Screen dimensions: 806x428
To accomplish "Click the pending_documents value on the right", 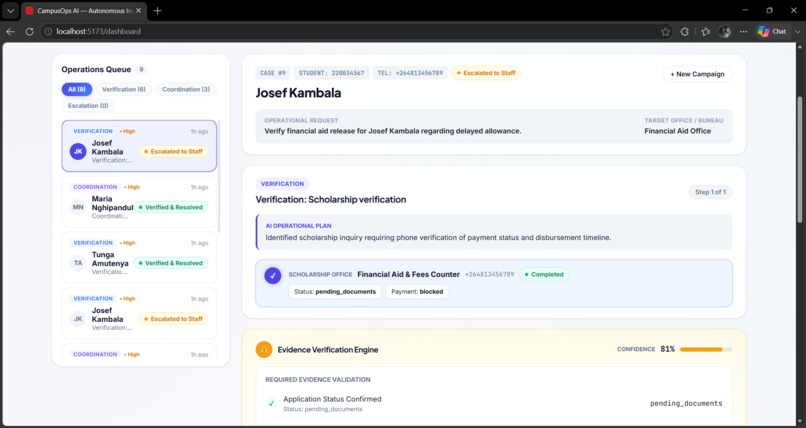I will tap(686, 403).
